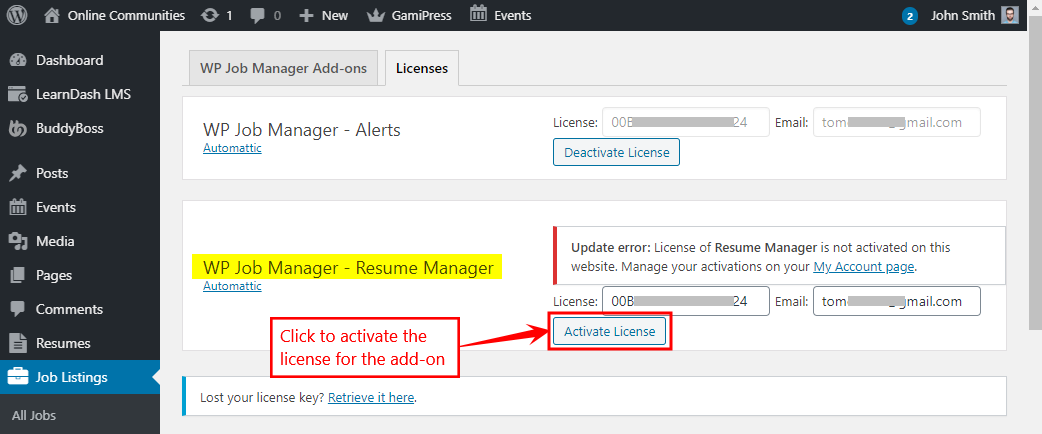Click the Retrieve it here link
The image size is (1042, 434).
(371, 398)
